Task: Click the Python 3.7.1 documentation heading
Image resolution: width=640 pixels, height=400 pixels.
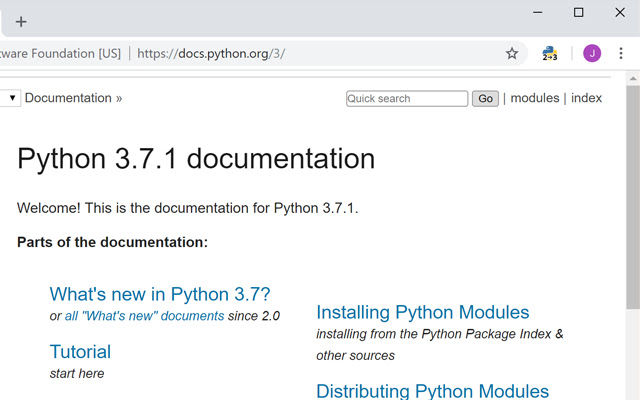Action: (x=196, y=158)
